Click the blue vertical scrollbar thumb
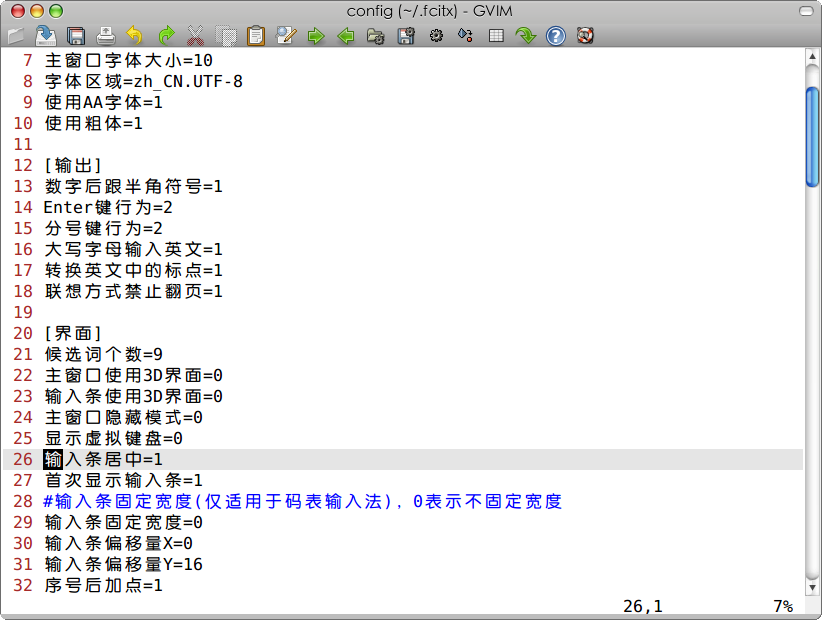This screenshot has height=620, width=822. point(812,137)
